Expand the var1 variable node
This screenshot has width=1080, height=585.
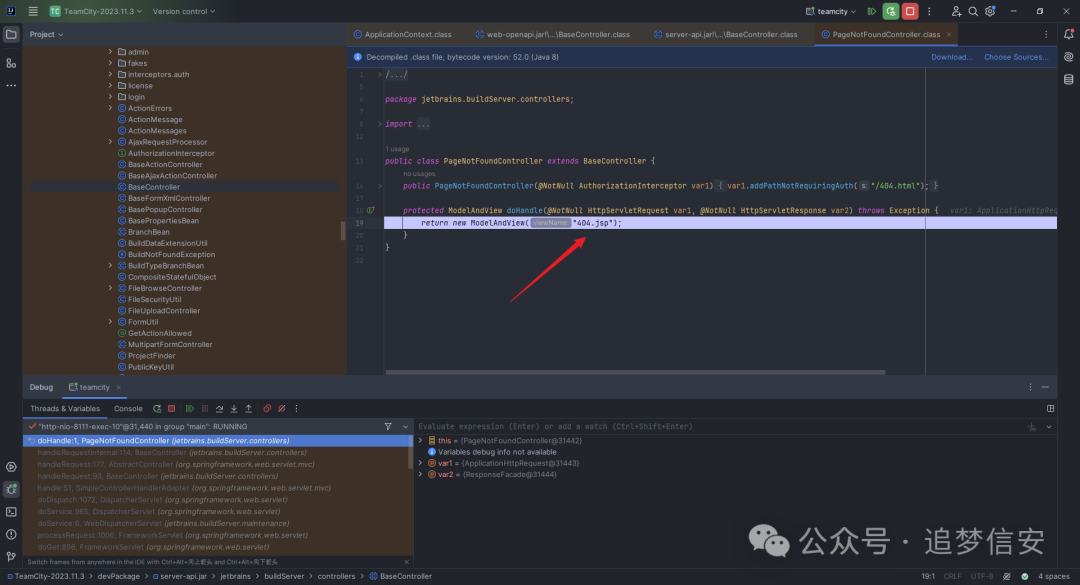[421, 463]
